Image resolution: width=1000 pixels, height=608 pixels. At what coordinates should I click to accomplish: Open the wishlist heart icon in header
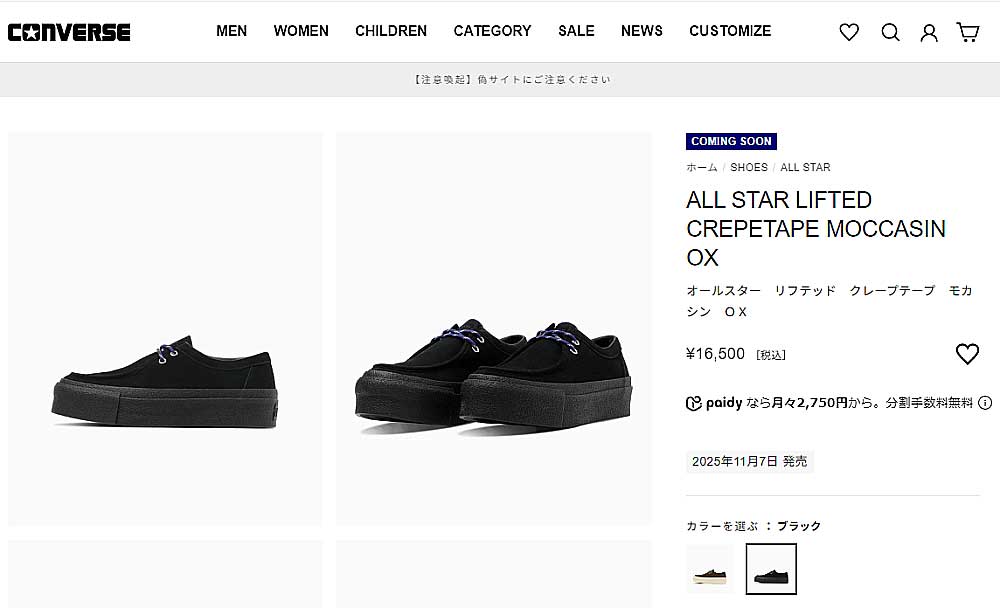click(x=849, y=32)
